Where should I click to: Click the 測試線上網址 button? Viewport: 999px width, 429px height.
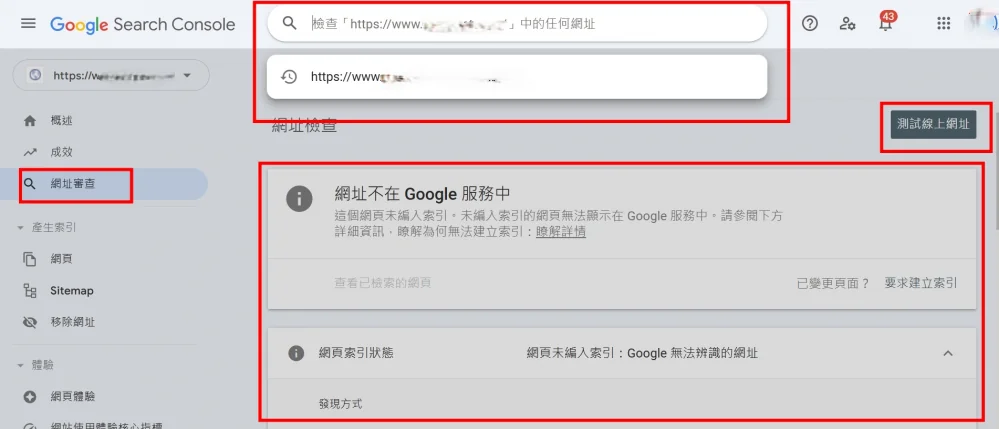click(x=932, y=125)
